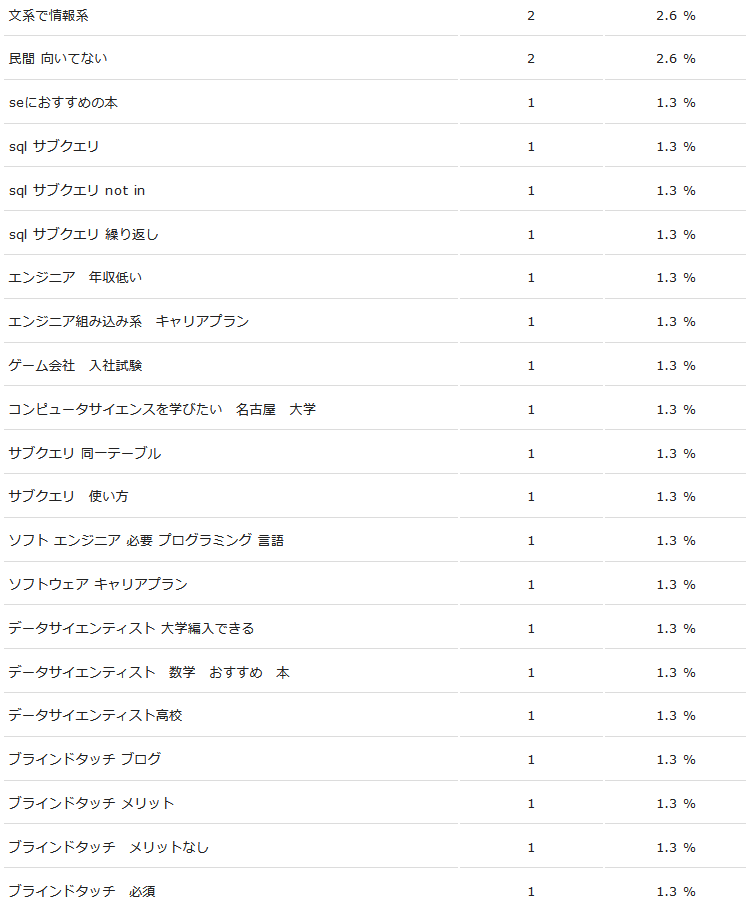
Task: Select 'データサイエンティスト 大学編入できる' keyword
Action: tap(131, 629)
